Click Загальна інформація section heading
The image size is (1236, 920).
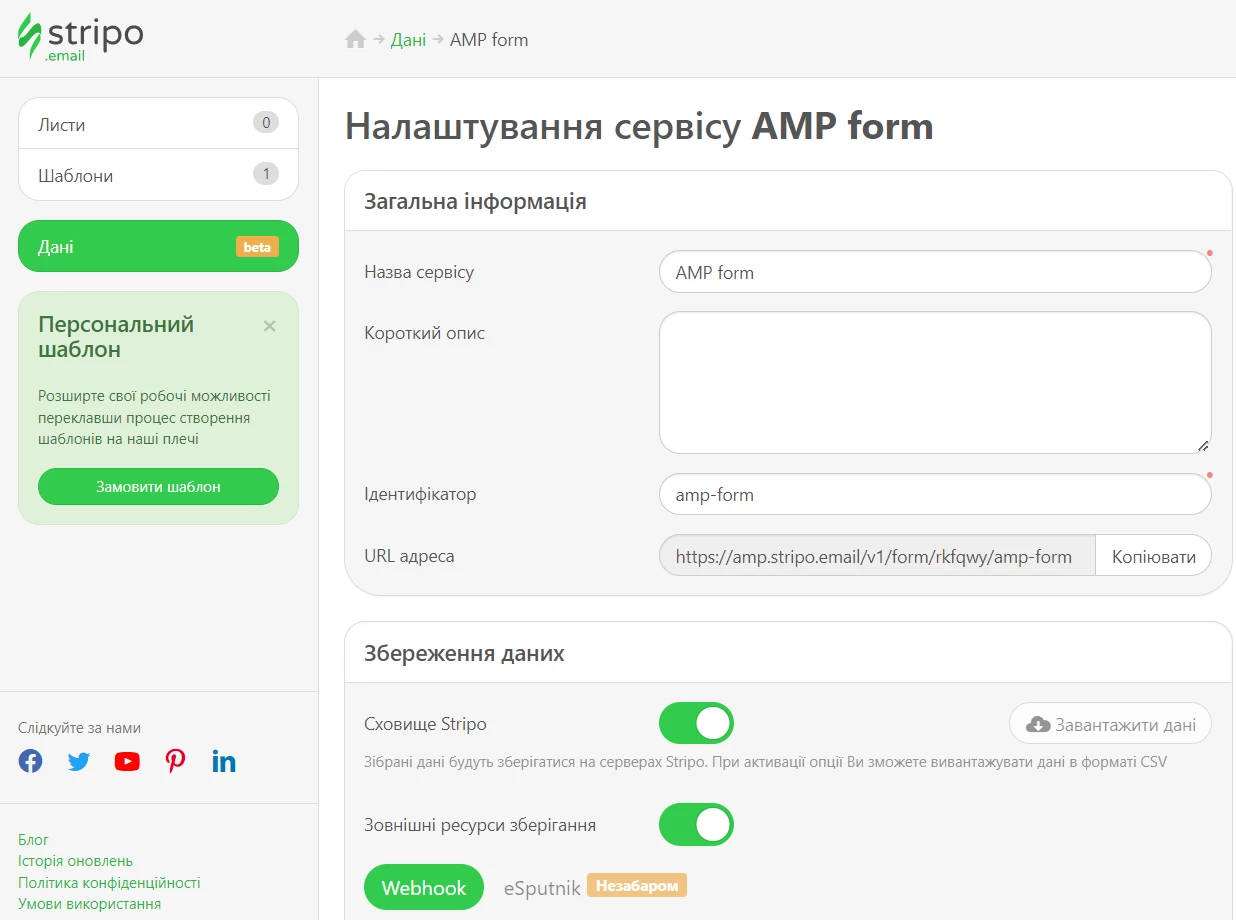475,201
